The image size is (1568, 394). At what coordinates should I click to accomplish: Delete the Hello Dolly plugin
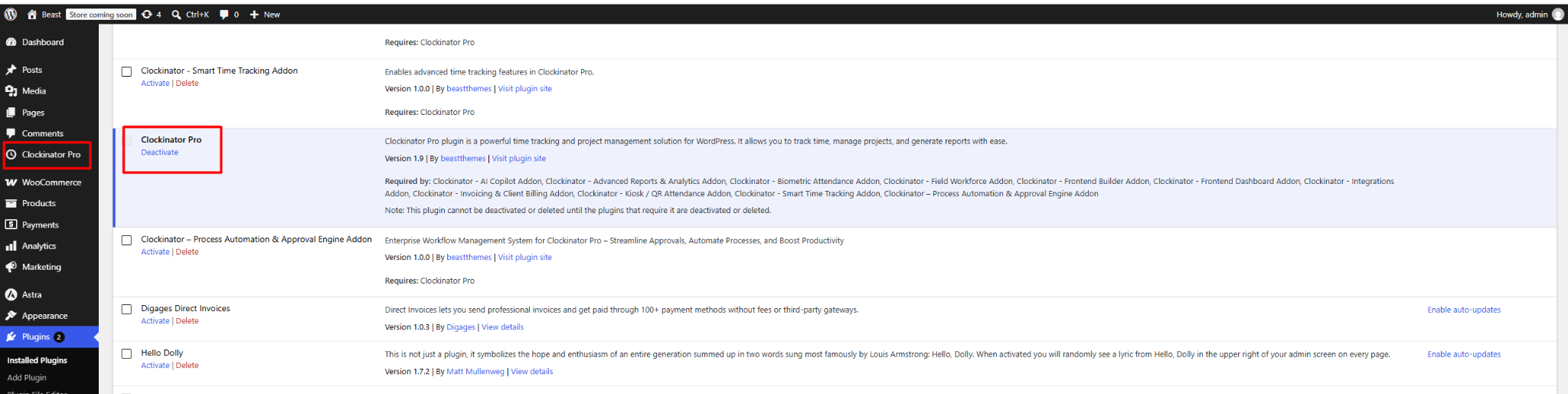pyautogui.click(x=187, y=366)
